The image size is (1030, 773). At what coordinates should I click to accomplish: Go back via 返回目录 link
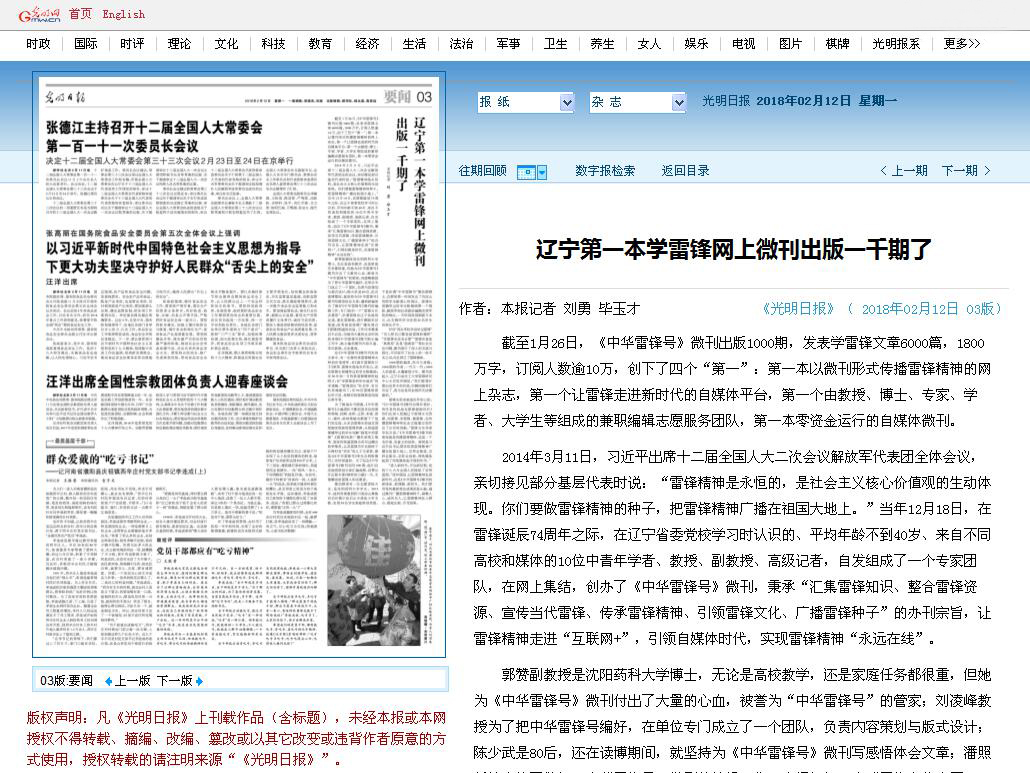tap(685, 171)
